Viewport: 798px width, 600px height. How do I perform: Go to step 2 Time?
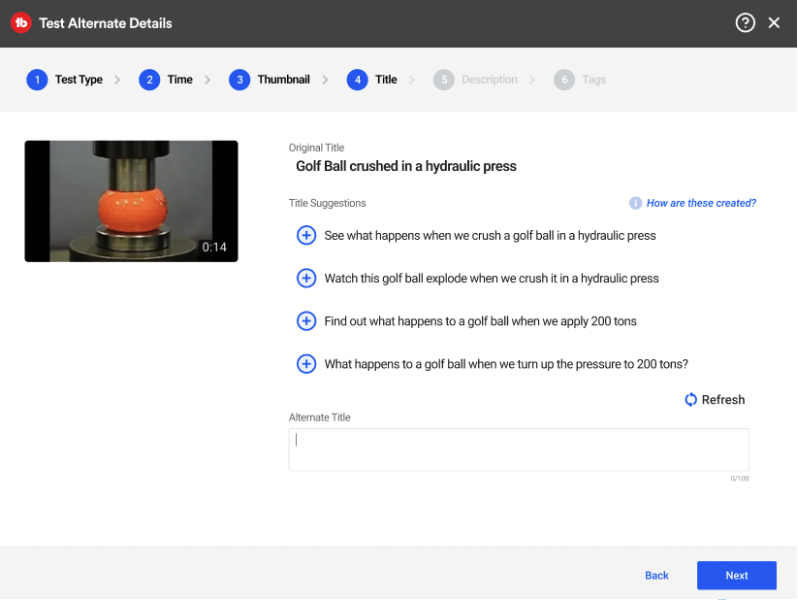[x=166, y=80]
